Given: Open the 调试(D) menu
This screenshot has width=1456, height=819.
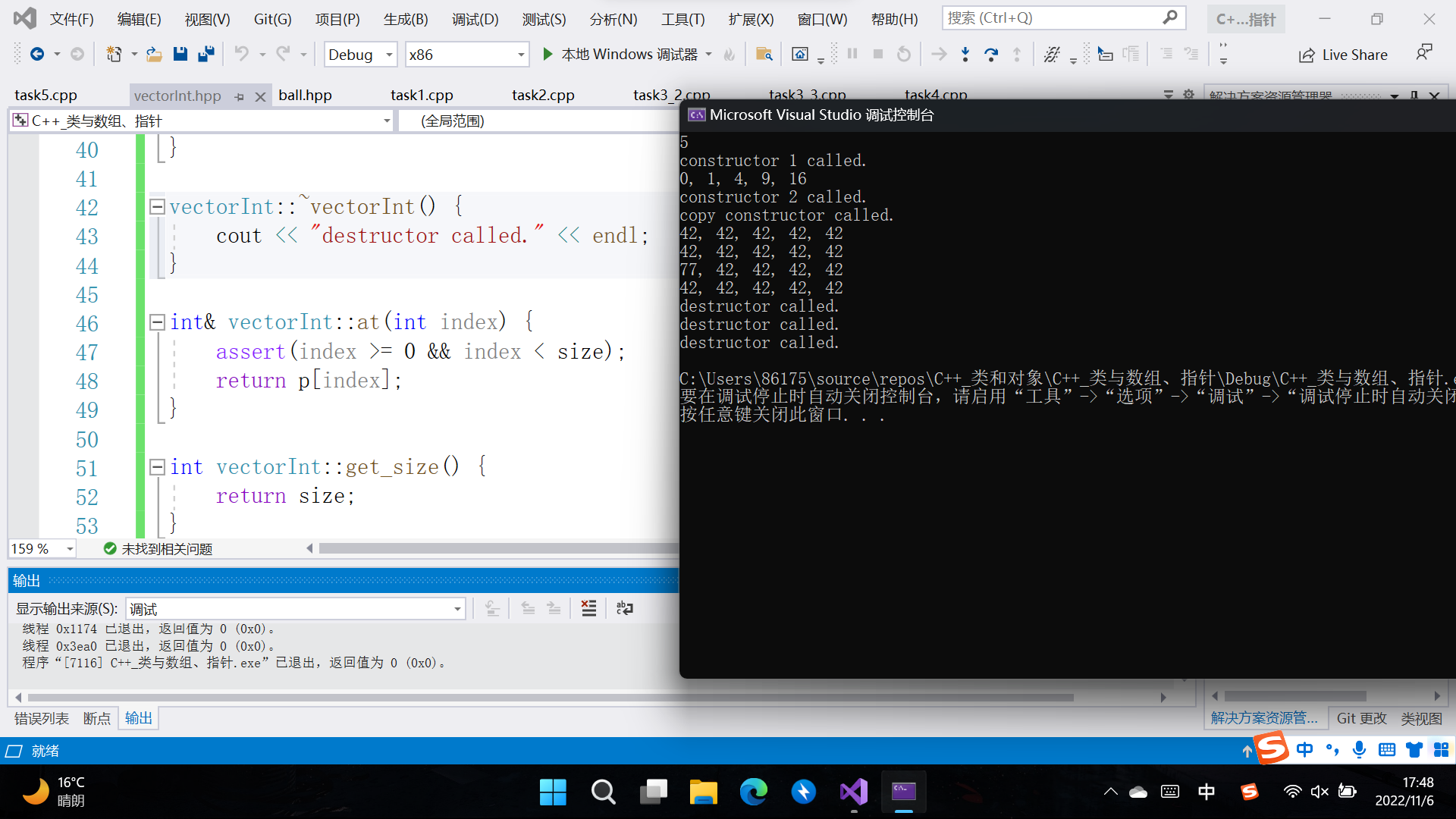Looking at the screenshot, I should [475, 19].
